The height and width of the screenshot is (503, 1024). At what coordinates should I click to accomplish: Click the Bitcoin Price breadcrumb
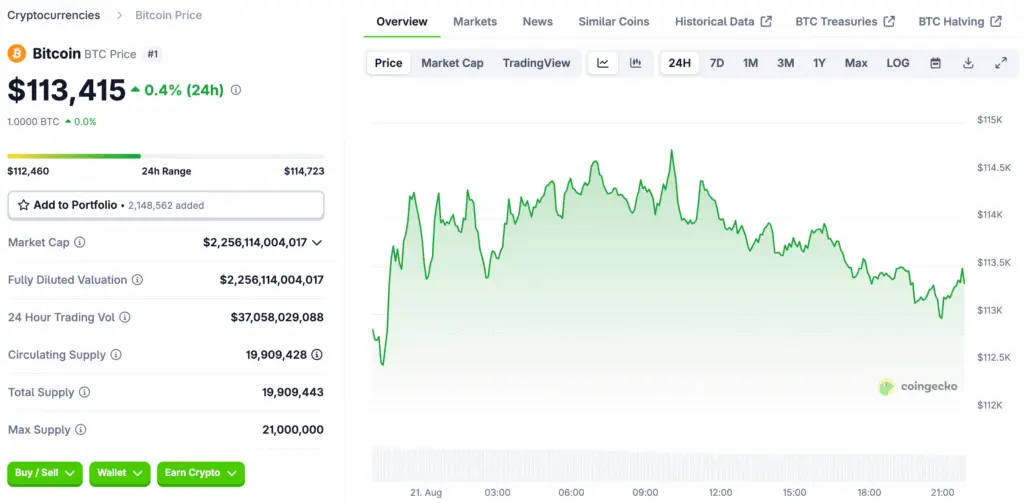(x=168, y=15)
